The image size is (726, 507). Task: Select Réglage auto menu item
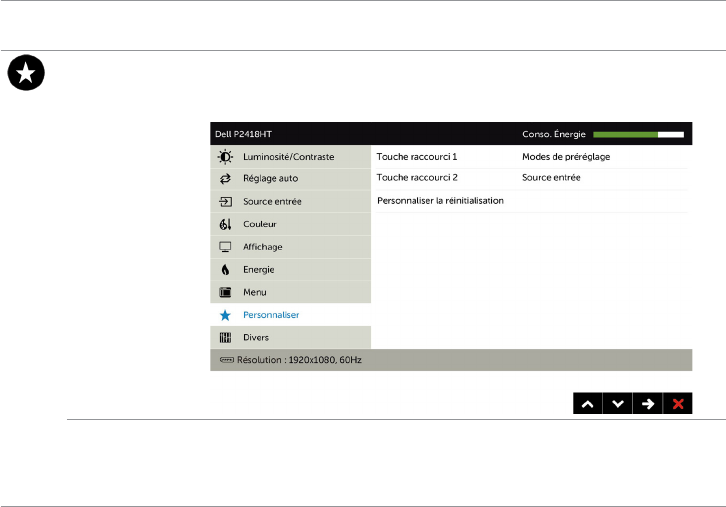(290, 179)
